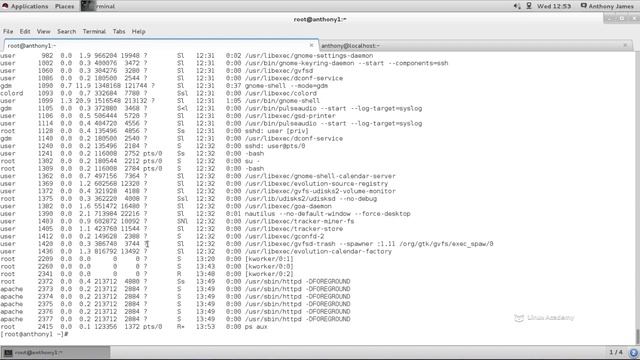Click the volume icon in top panel
The width and height of the screenshot is (640, 360).
coord(517,6)
